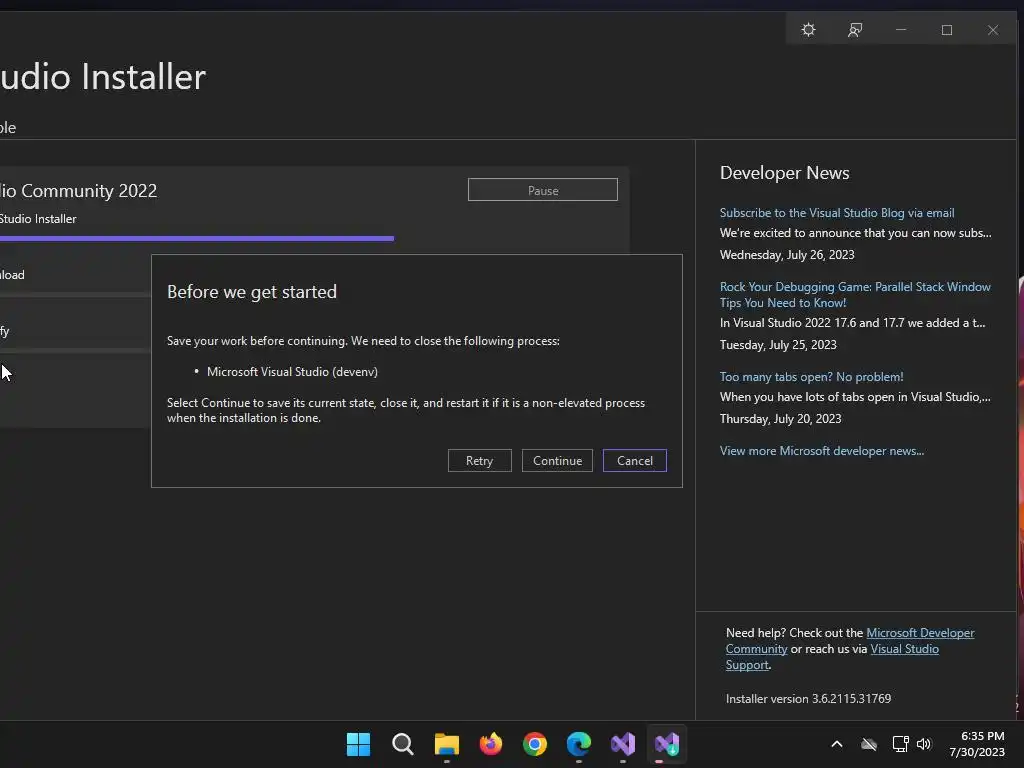Screen dimensions: 1024x768
Task: Click Microsoft Visual Studio (devenv) process entry
Action: (292, 372)
